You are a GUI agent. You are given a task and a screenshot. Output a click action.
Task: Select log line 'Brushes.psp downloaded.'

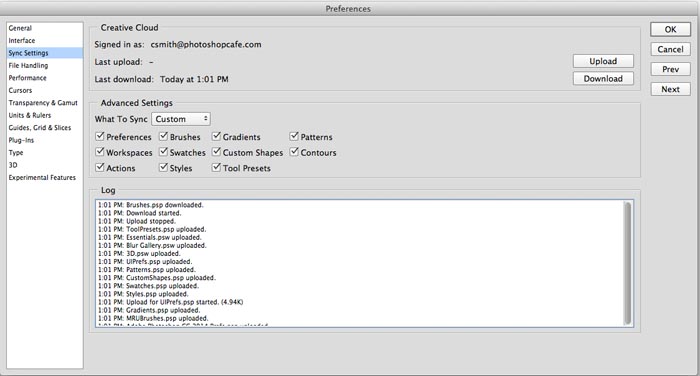click(x=151, y=205)
